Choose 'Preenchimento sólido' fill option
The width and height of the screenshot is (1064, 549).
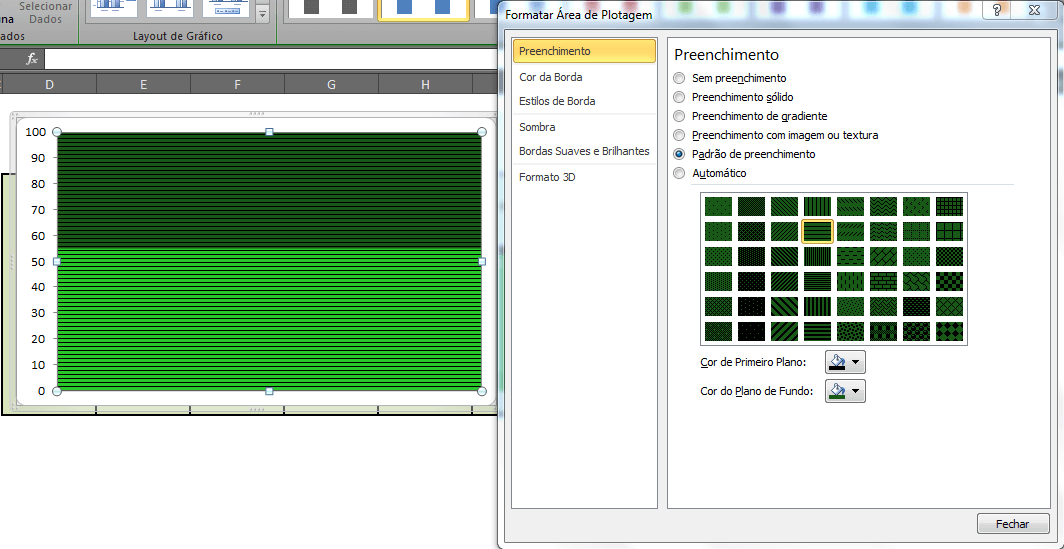pyautogui.click(x=680, y=97)
